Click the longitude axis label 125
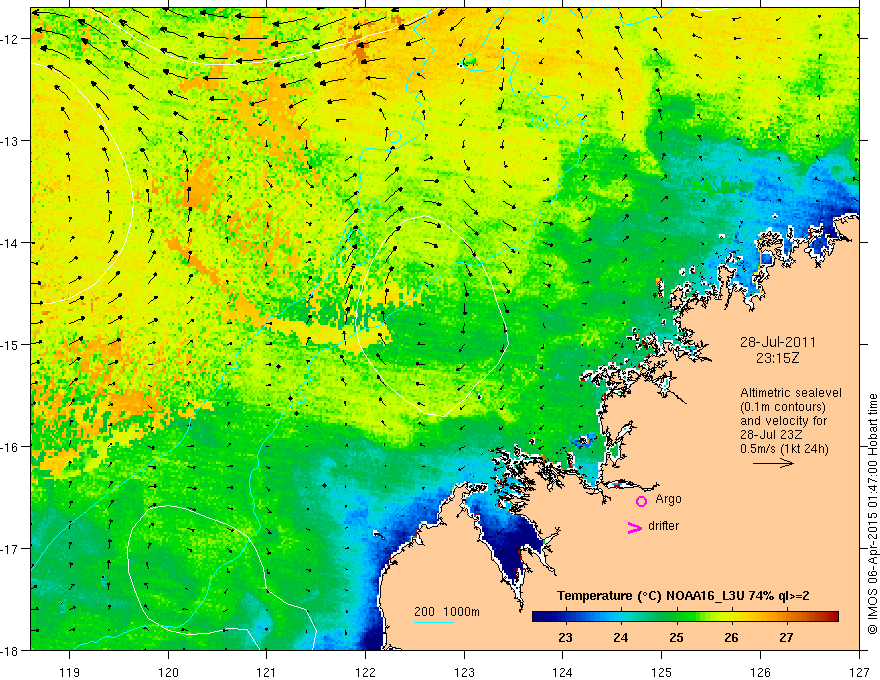 (x=662, y=672)
